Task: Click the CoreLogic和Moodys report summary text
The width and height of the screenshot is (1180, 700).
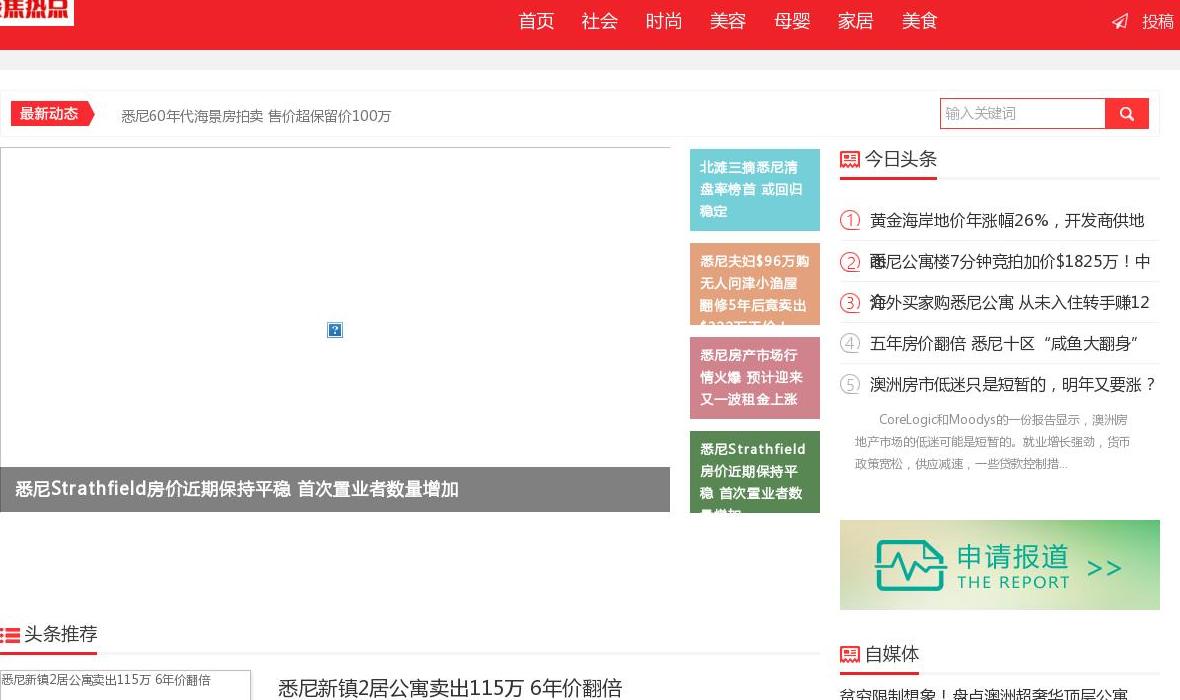Action: (x=992, y=442)
